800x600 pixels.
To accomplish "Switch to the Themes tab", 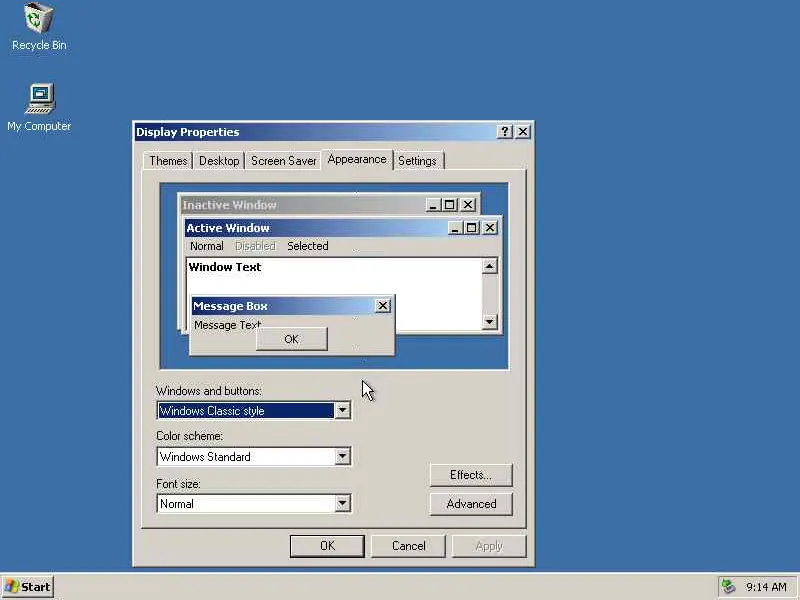I will tap(168, 161).
